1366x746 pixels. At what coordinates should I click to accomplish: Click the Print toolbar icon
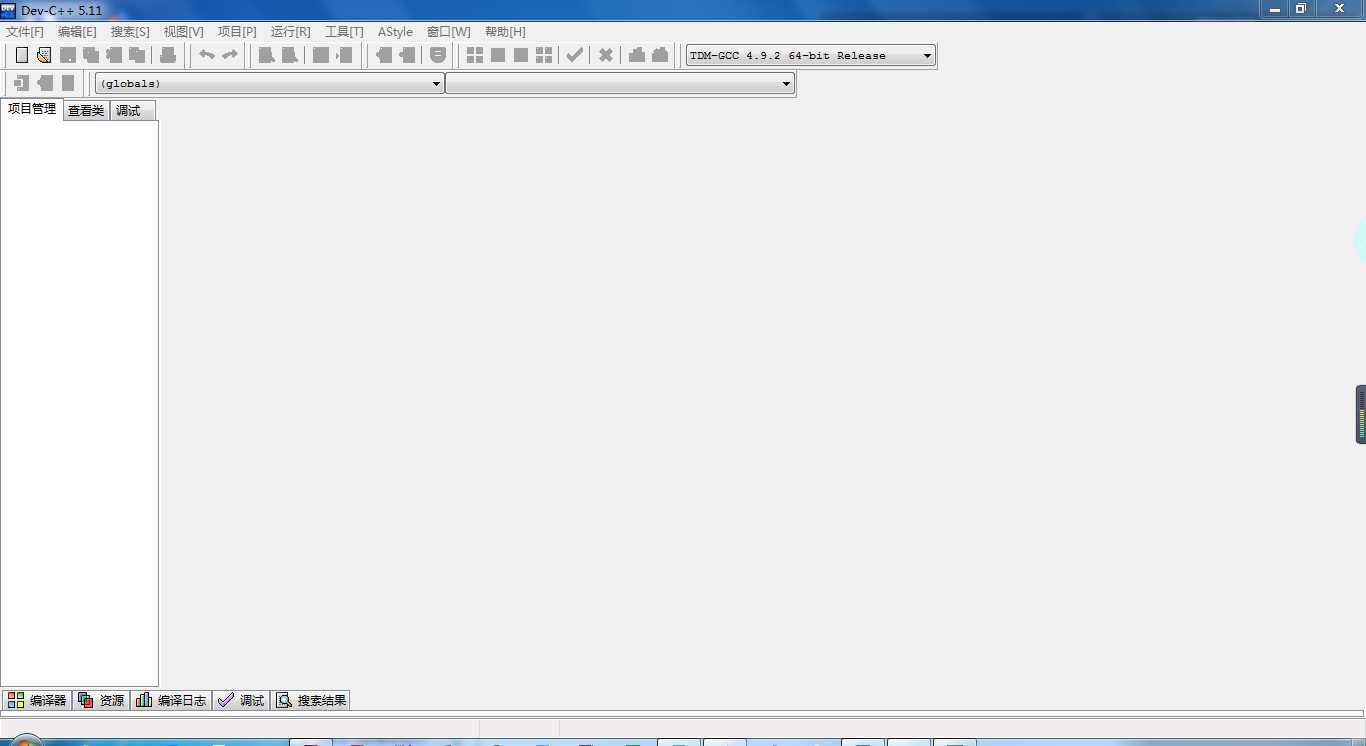click(168, 55)
